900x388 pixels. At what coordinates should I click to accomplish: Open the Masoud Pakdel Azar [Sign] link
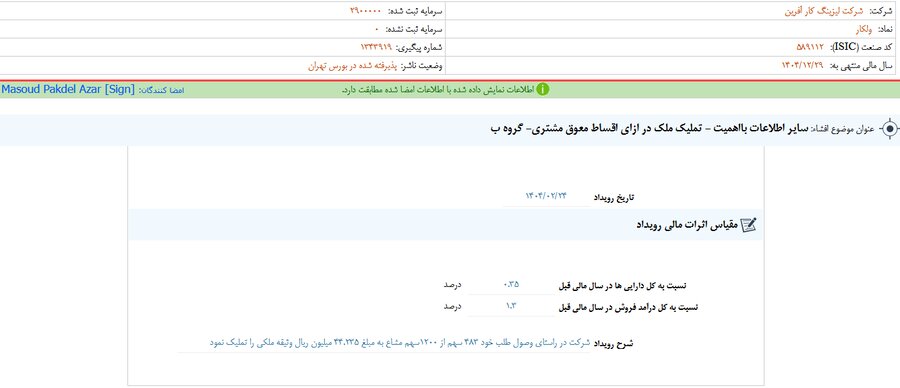[68, 90]
